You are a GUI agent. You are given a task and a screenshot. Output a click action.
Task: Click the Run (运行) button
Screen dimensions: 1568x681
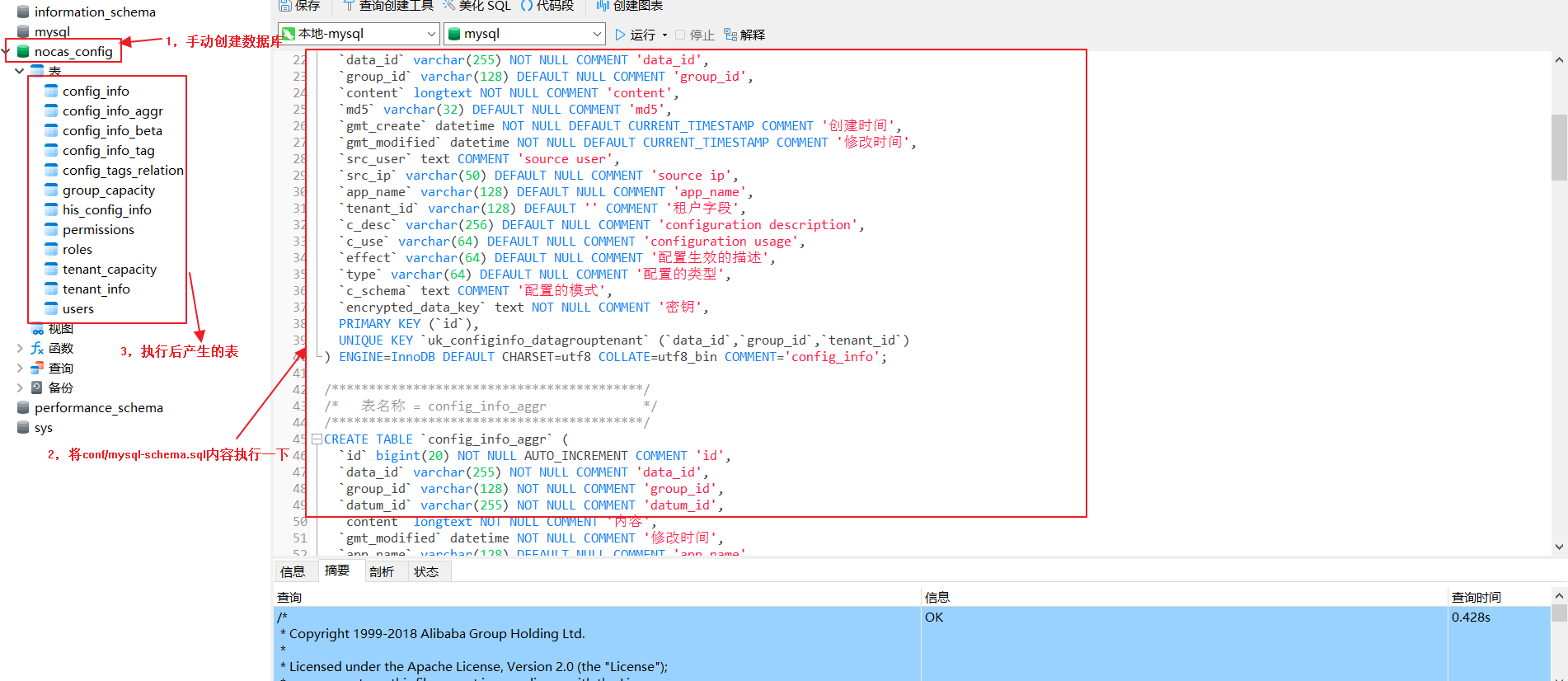click(x=636, y=35)
